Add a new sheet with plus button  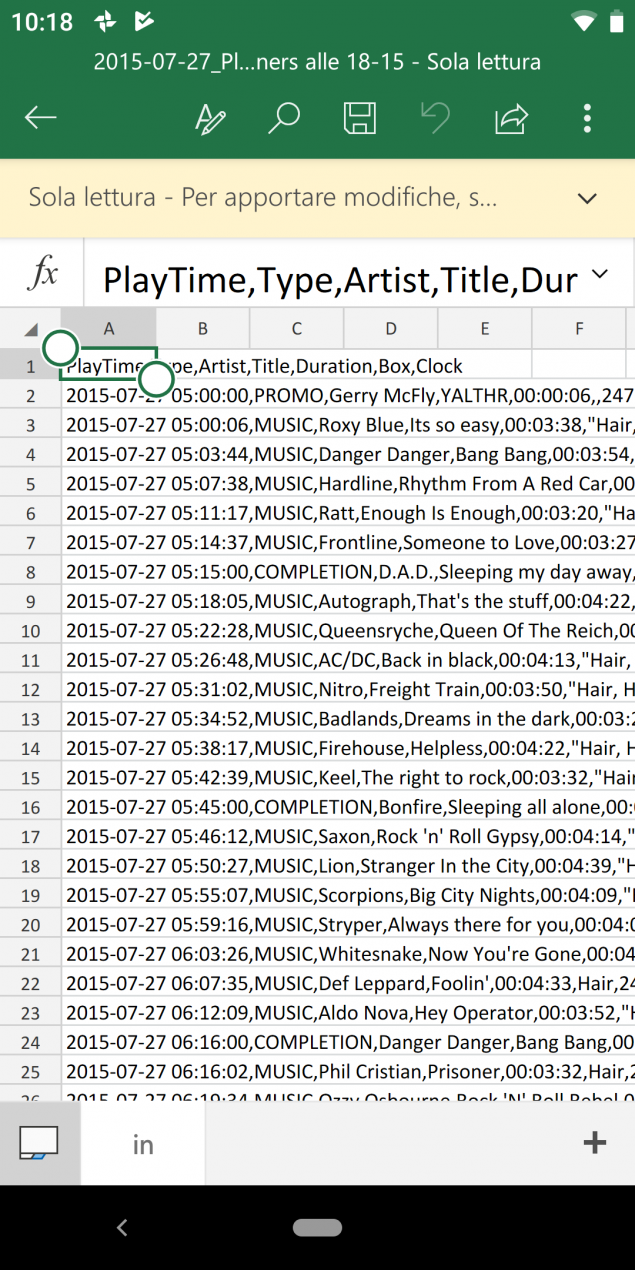595,1143
